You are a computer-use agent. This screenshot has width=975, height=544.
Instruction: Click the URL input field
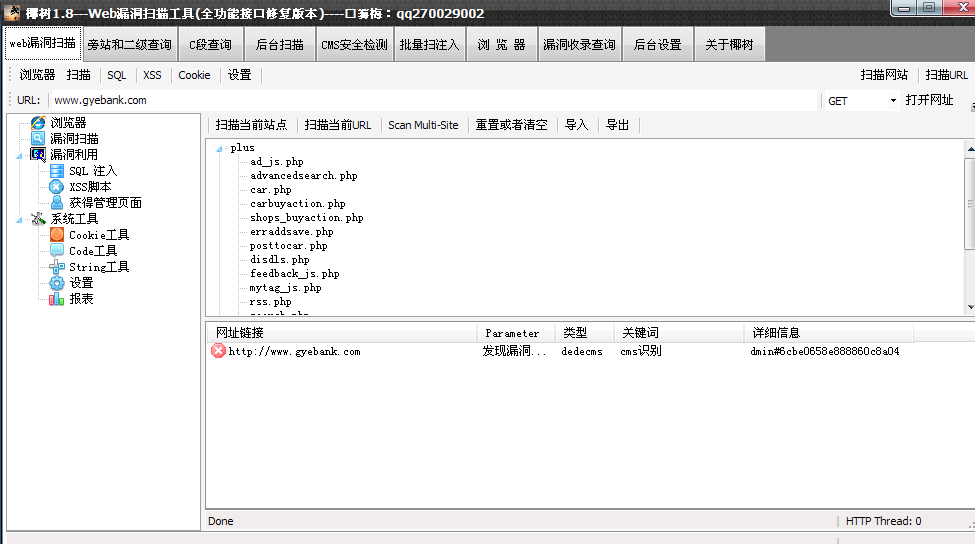(433, 100)
